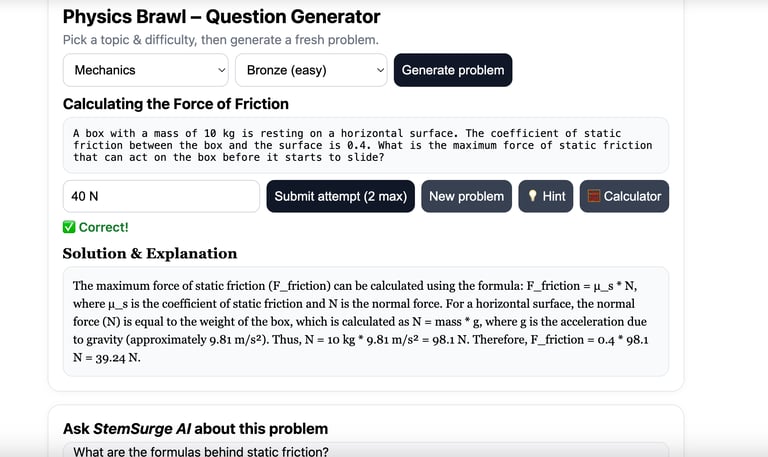Open the Calculator tool
768x457 pixels.
tap(624, 196)
